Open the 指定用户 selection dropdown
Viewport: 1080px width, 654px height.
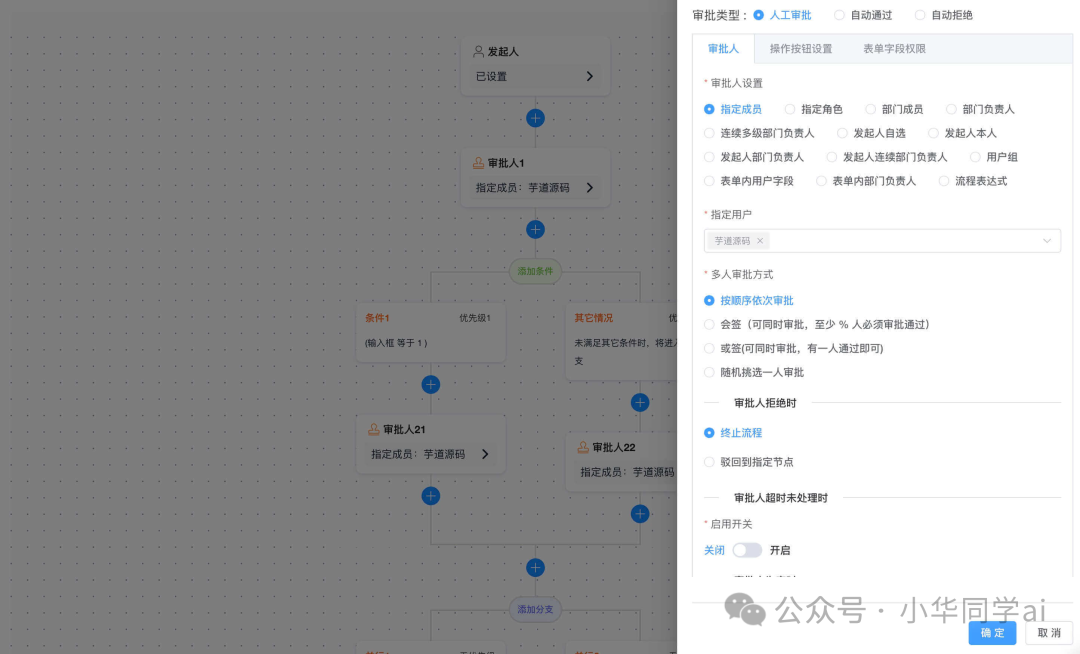1046,240
